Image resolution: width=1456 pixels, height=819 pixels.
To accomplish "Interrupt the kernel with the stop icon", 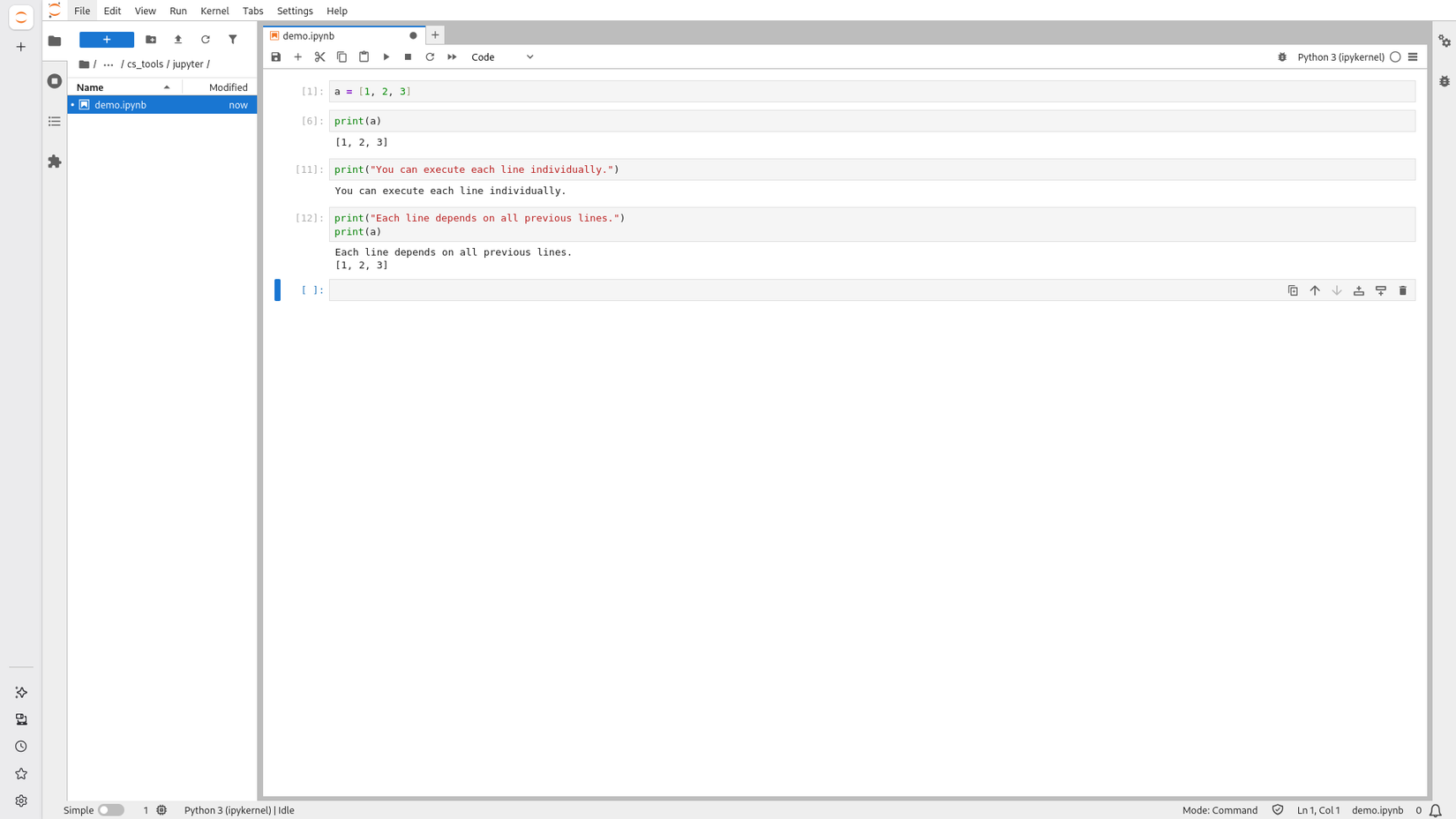I will click(x=408, y=56).
